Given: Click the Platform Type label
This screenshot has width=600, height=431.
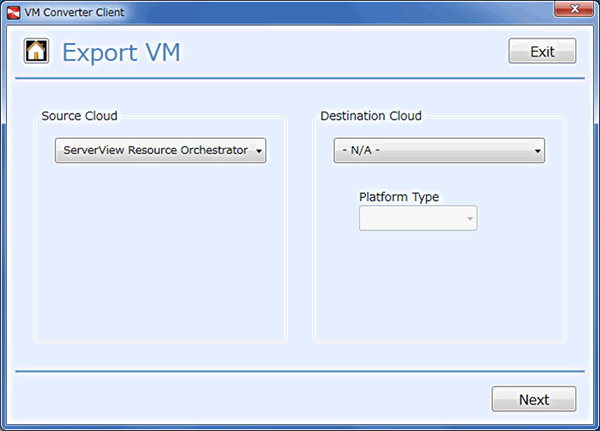Looking at the screenshot, I should click(399, 196).
